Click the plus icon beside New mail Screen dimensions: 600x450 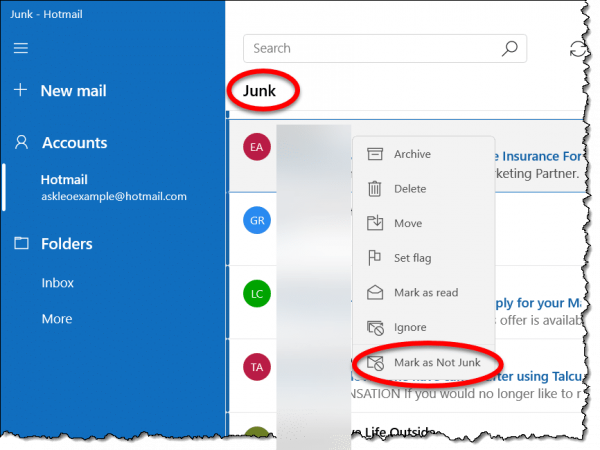coord(20,90)
